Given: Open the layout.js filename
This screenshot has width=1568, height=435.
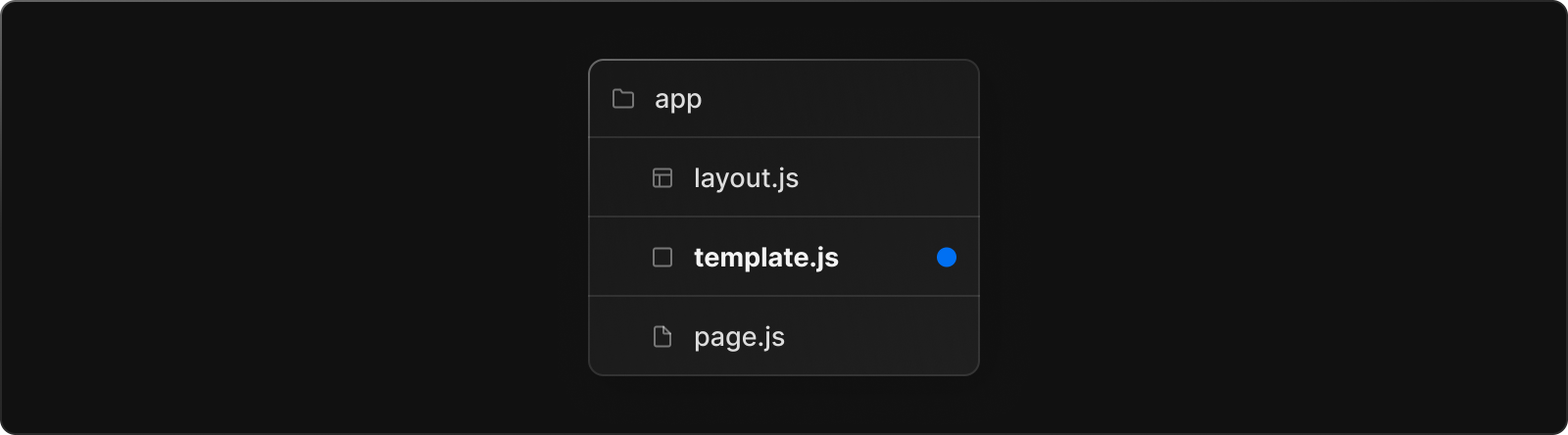Looking at the screenshot, I should [x=746, y=178].
